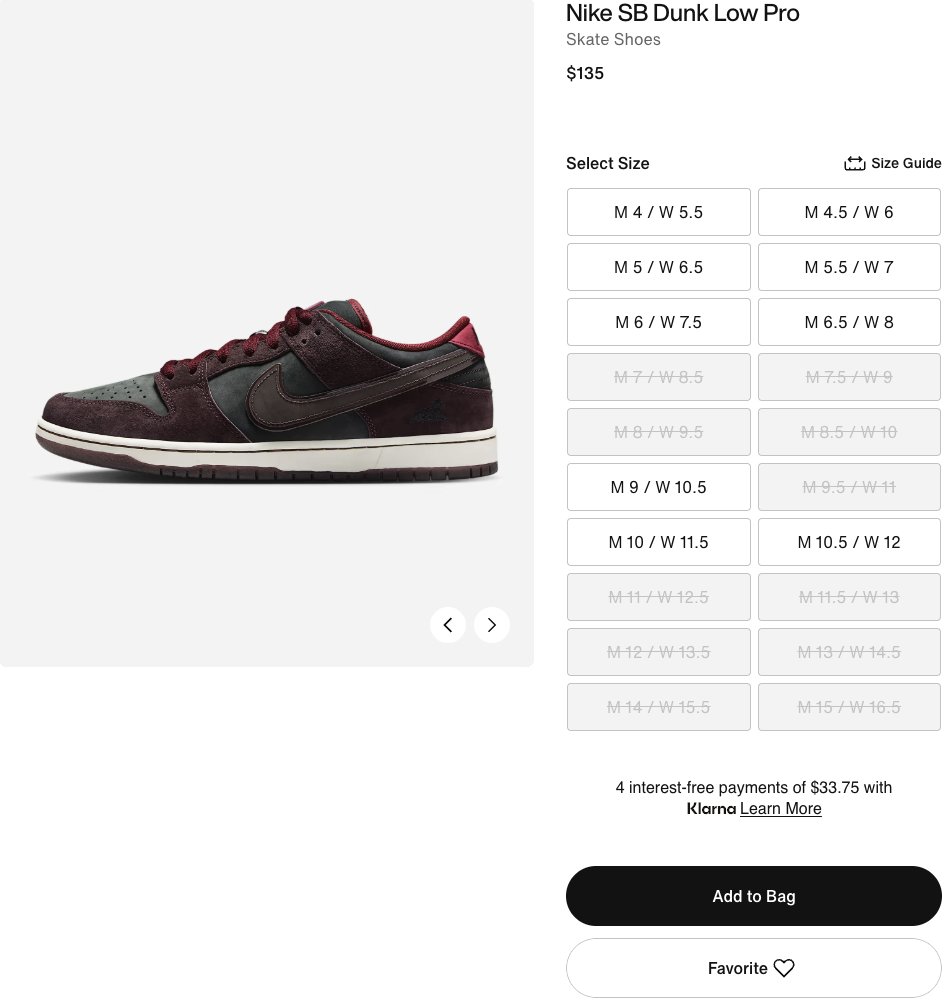This screenshot has width=948, height=1000.
Task: Select size M 4 / W 5.5
Action: [658, 212]
